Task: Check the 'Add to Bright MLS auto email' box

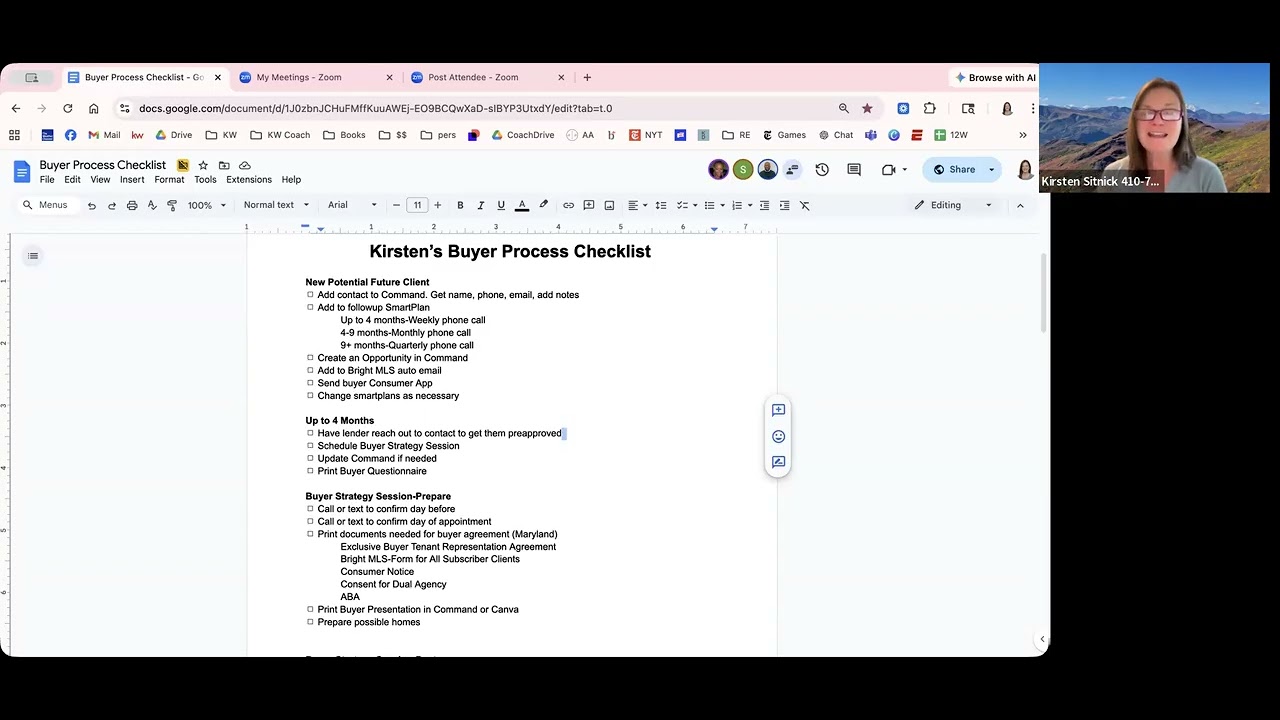Action: 310,370
